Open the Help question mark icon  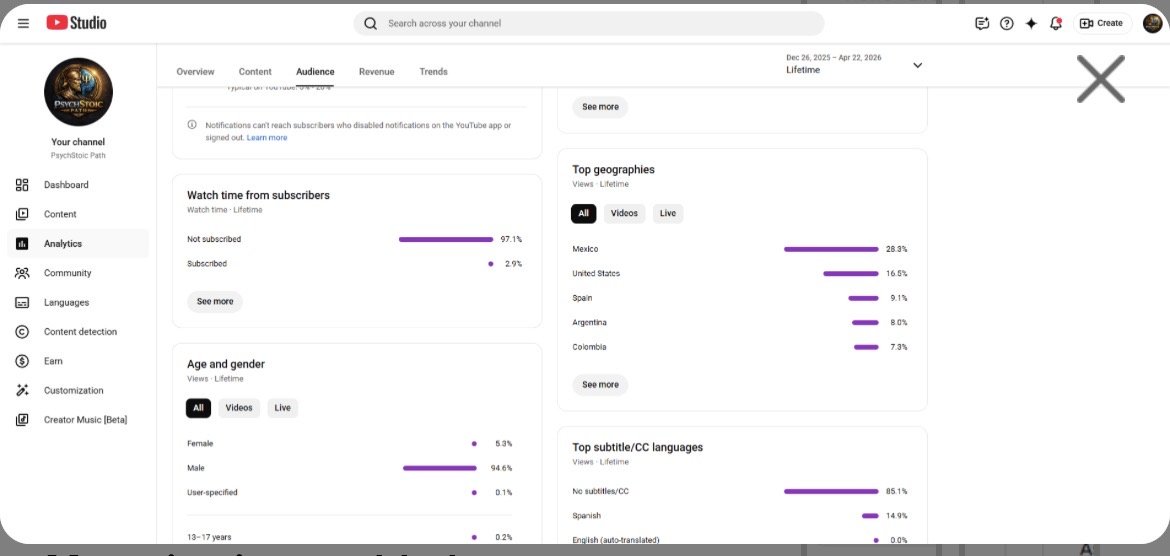(x=1007, y=23)
